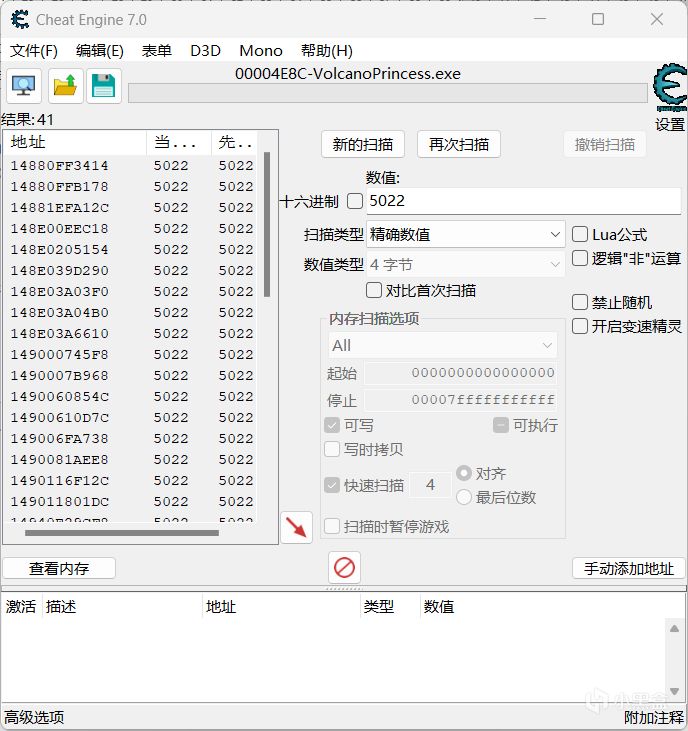Open the D3D menu
Viewport: 688px width, 731px height.
tap(206, 50)
